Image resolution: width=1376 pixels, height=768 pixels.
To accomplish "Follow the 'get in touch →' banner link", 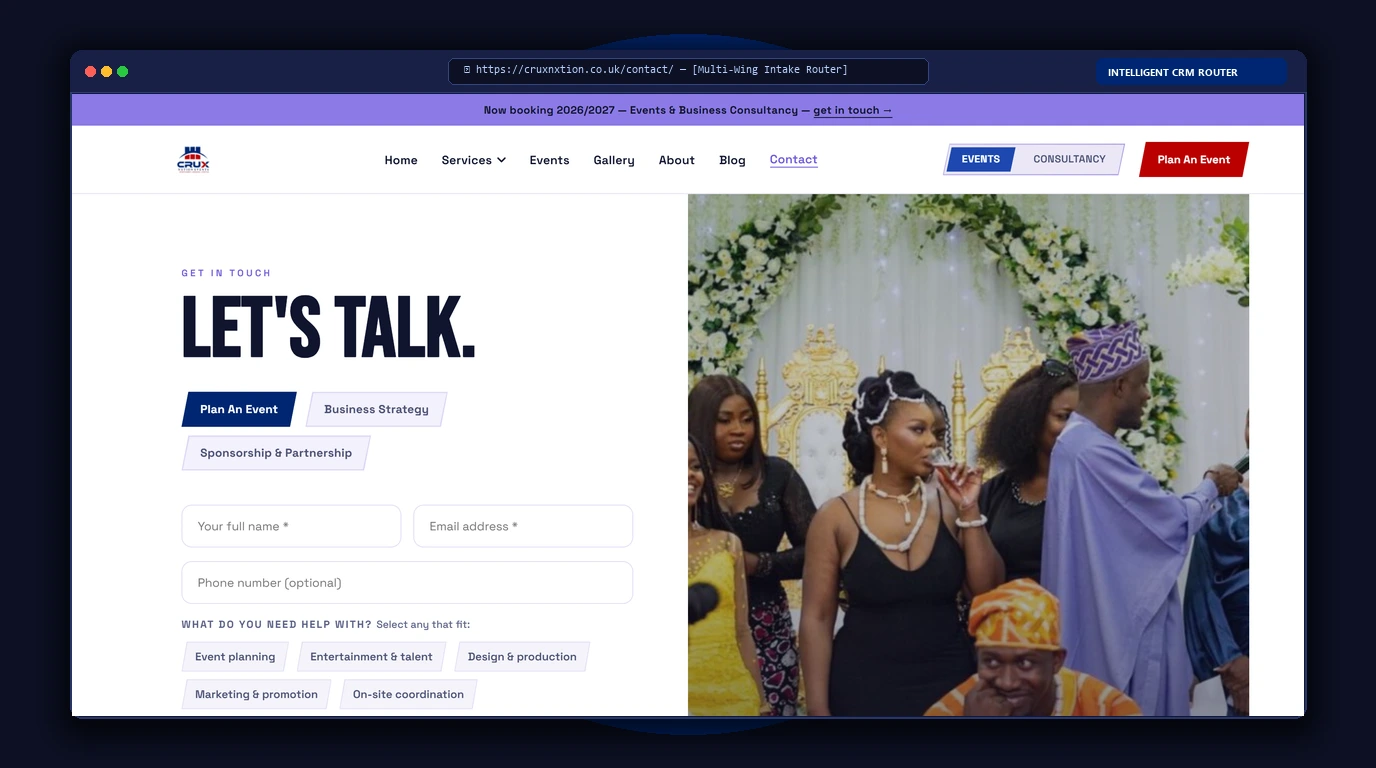I will [853, 110].
